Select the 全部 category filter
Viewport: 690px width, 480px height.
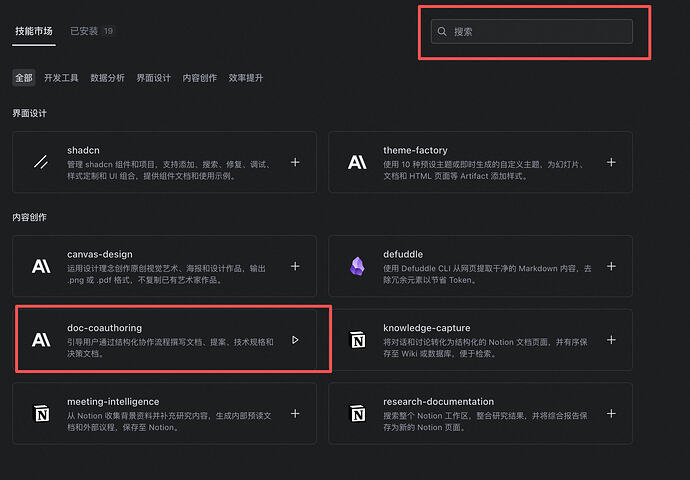point(24,78)
